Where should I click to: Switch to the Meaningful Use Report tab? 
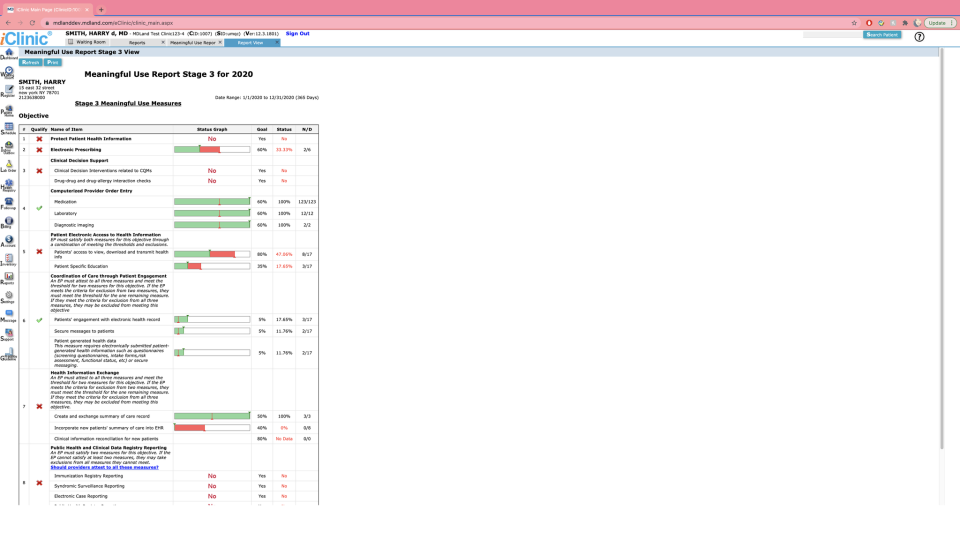192,43
